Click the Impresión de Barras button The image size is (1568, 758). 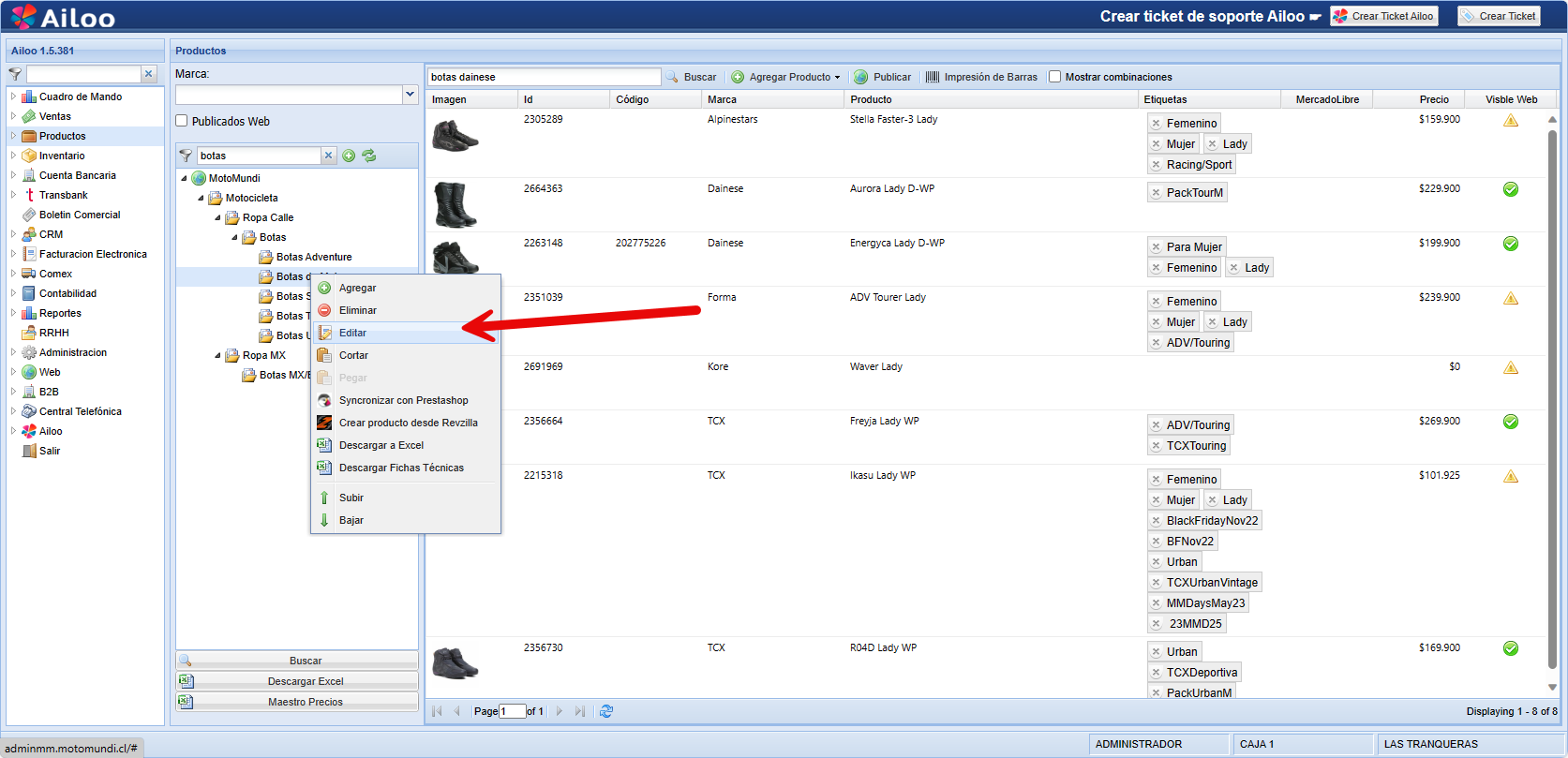(981, 77)
